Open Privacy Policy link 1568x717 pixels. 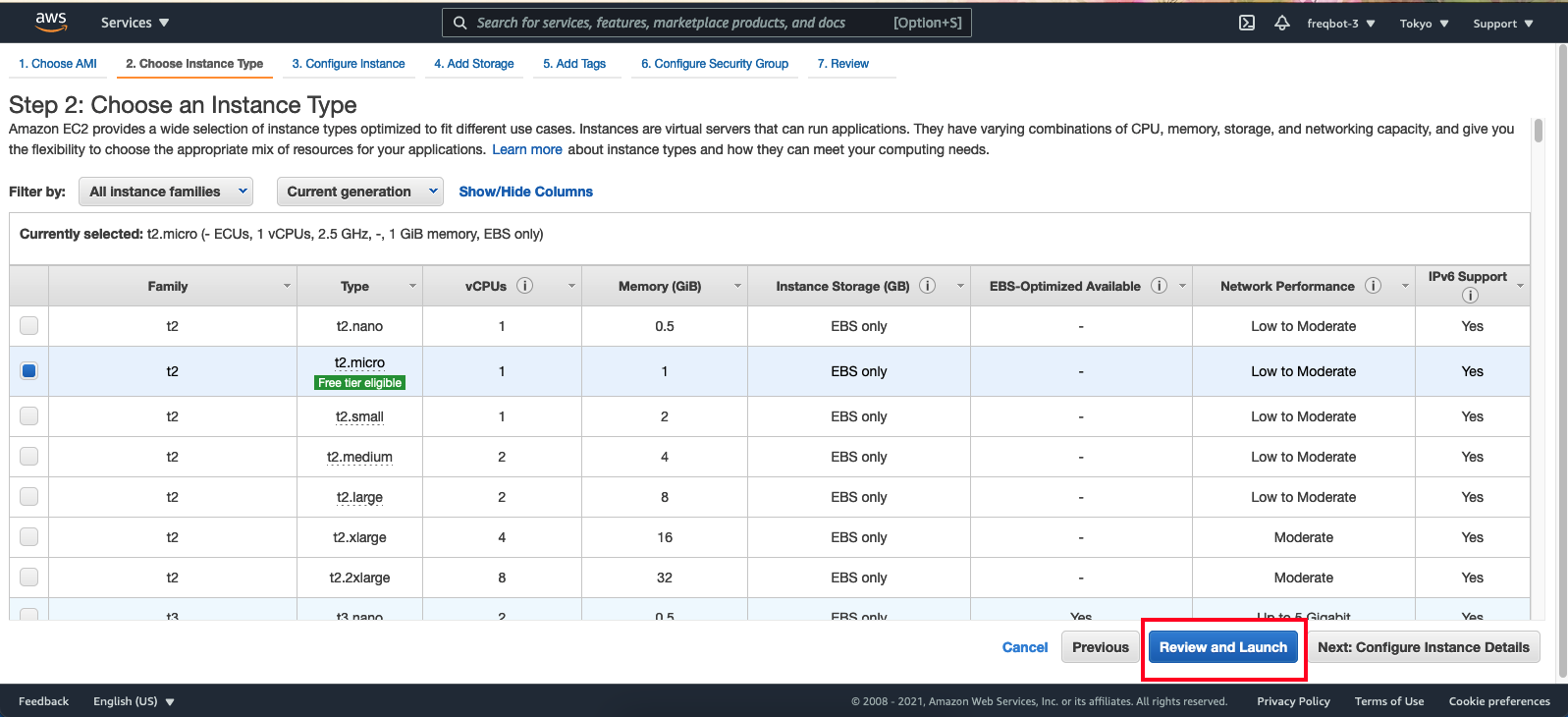(x=1293, y=701)
